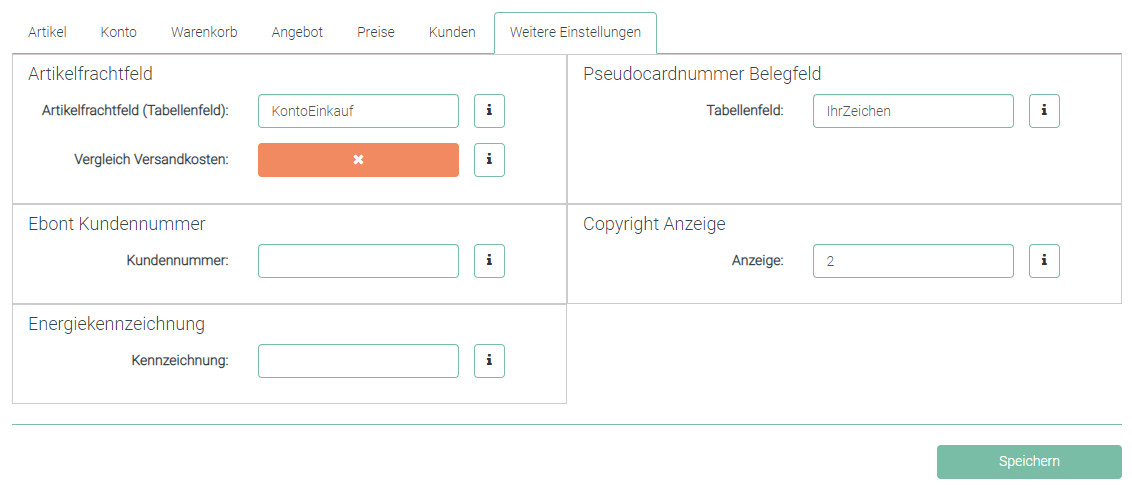This screenshot has width=1132, height=492.
Task: Open the Preise tab
Action: point(376,32)
